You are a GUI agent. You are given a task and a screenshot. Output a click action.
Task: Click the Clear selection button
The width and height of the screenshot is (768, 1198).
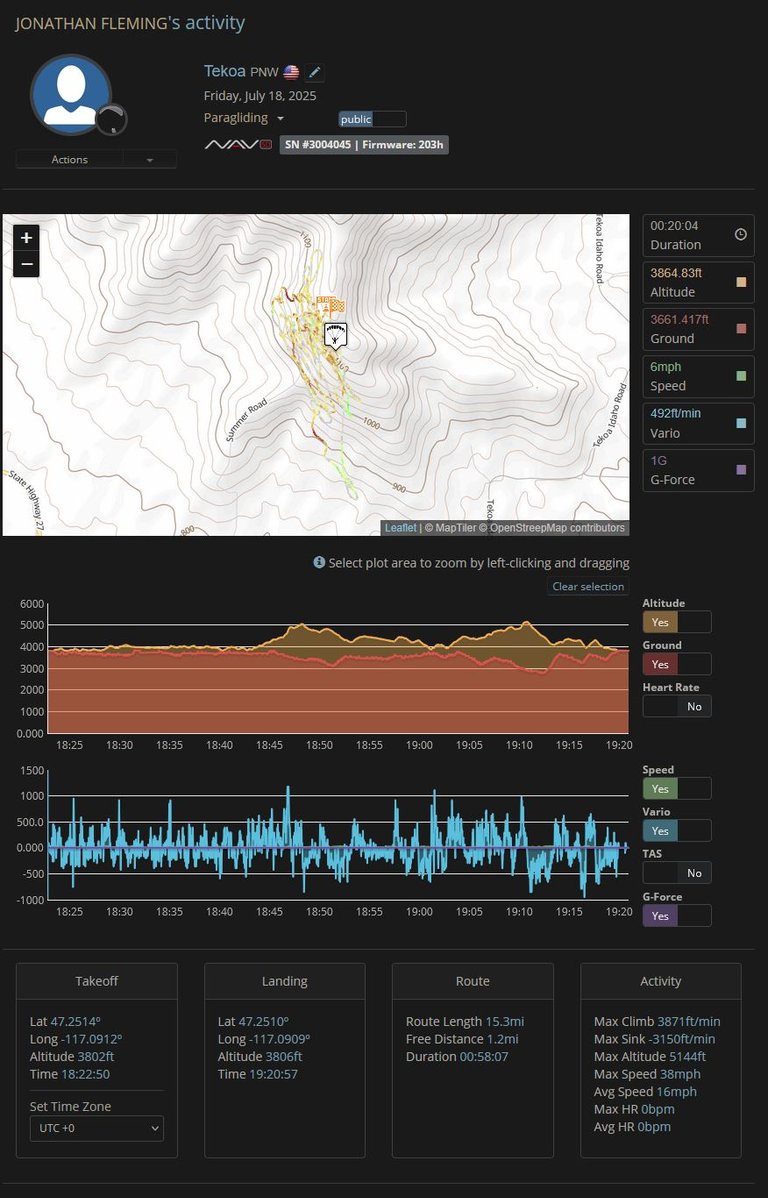588,586
